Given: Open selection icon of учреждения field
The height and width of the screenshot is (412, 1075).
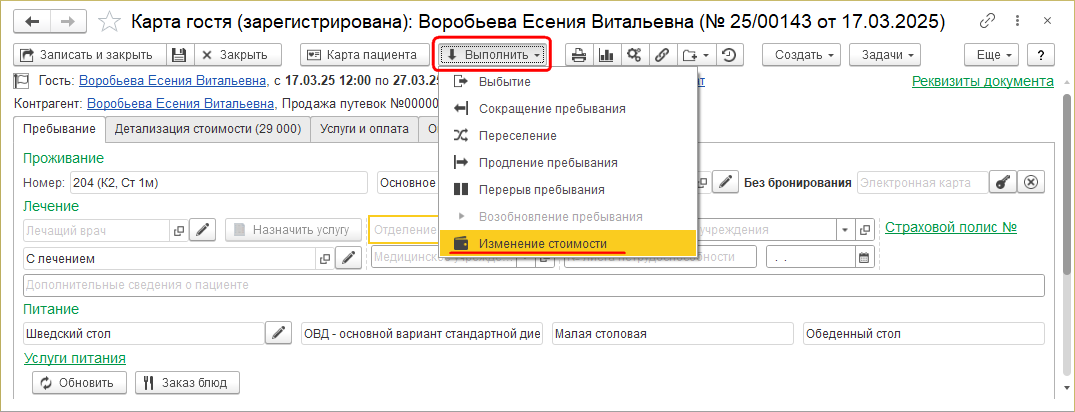Looking at the screenshot, I should pos(865,230).
